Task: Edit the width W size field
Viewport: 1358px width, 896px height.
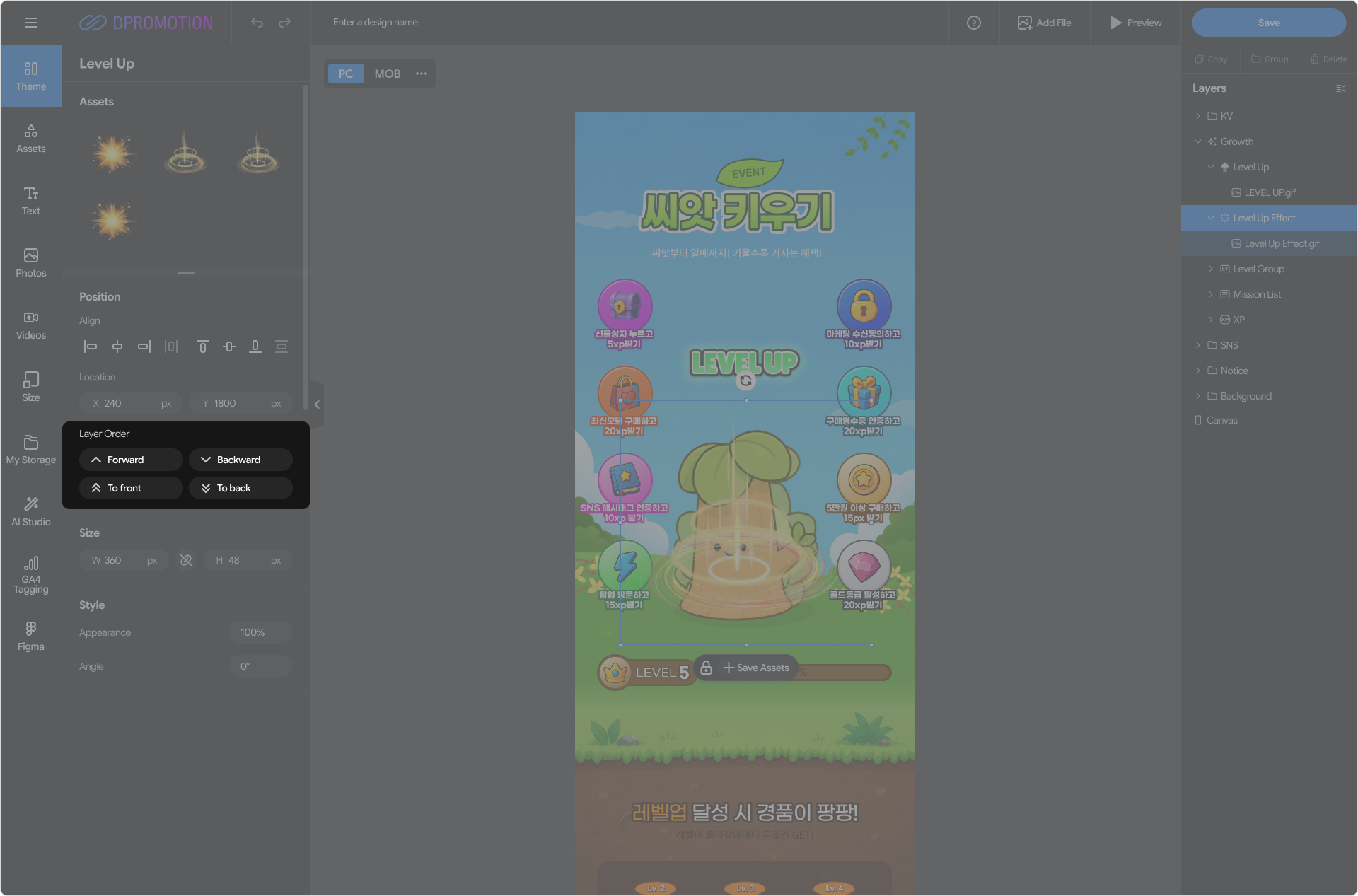Action: tap(124, 560)
